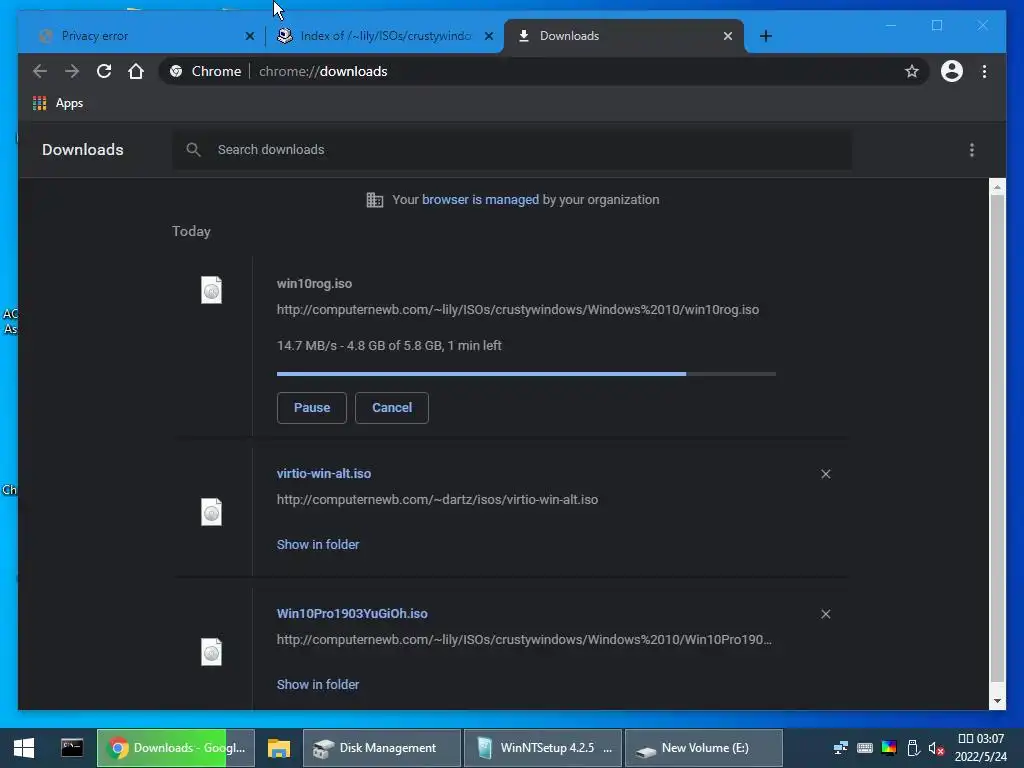Open the browser is managed link
Screen dimensions: 1024x768
[481, 200]
